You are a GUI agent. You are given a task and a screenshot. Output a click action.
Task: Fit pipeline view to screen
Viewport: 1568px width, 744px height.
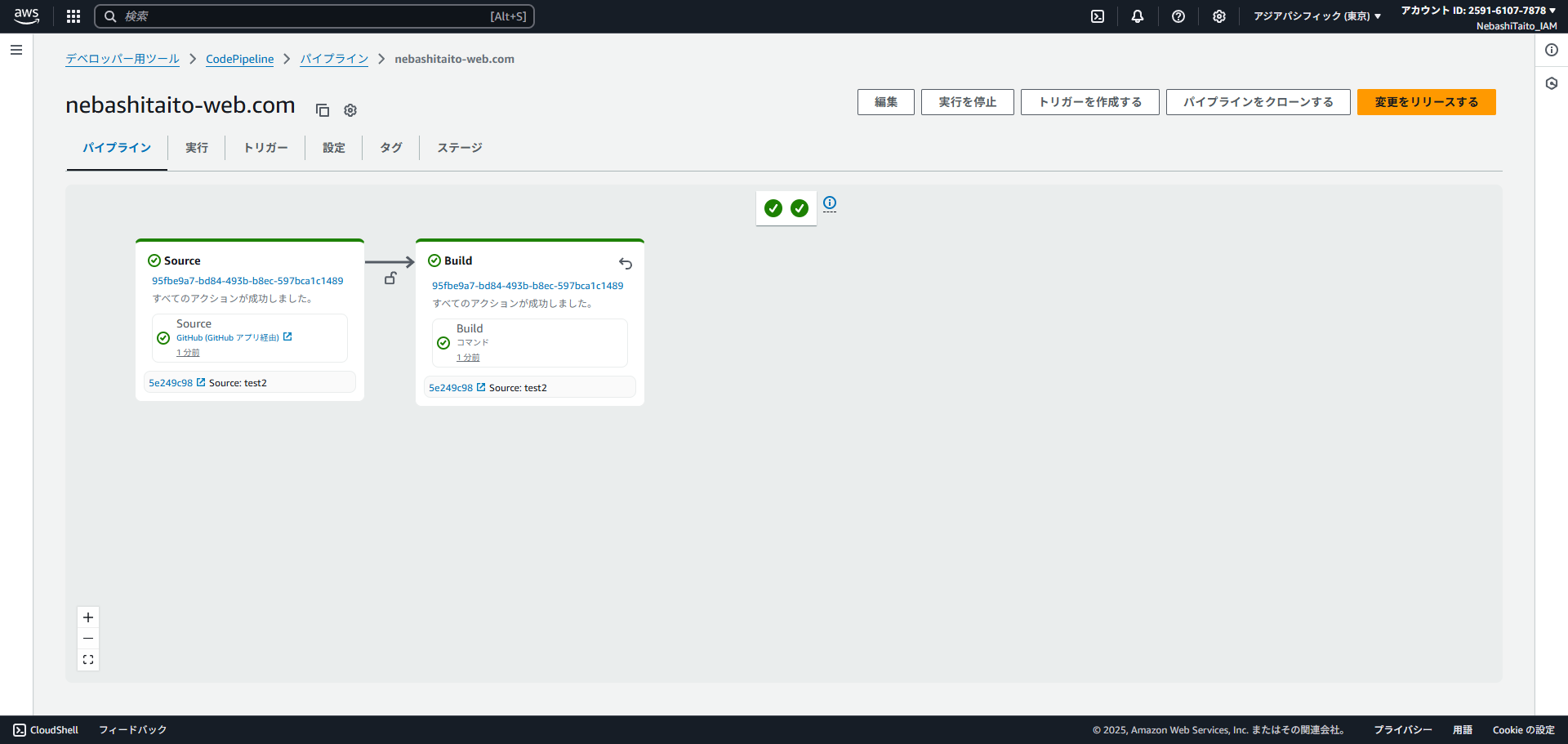tap(88, 660)
